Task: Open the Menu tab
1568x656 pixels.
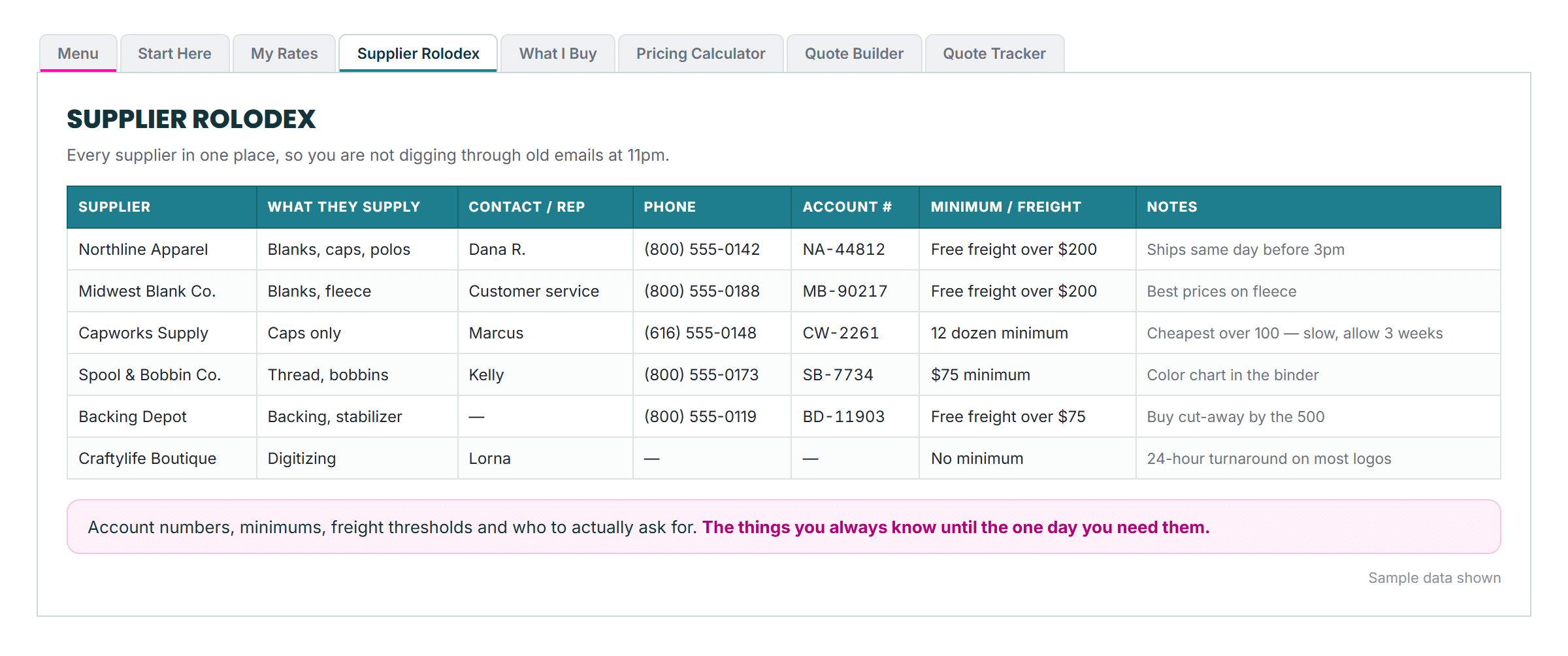Action: point(78,54)
